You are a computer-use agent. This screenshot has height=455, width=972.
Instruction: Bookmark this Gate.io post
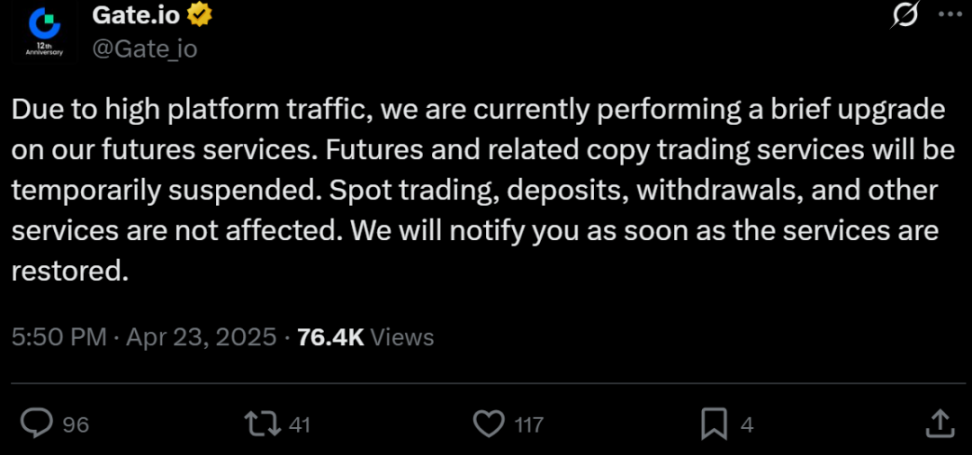point(714,424)
